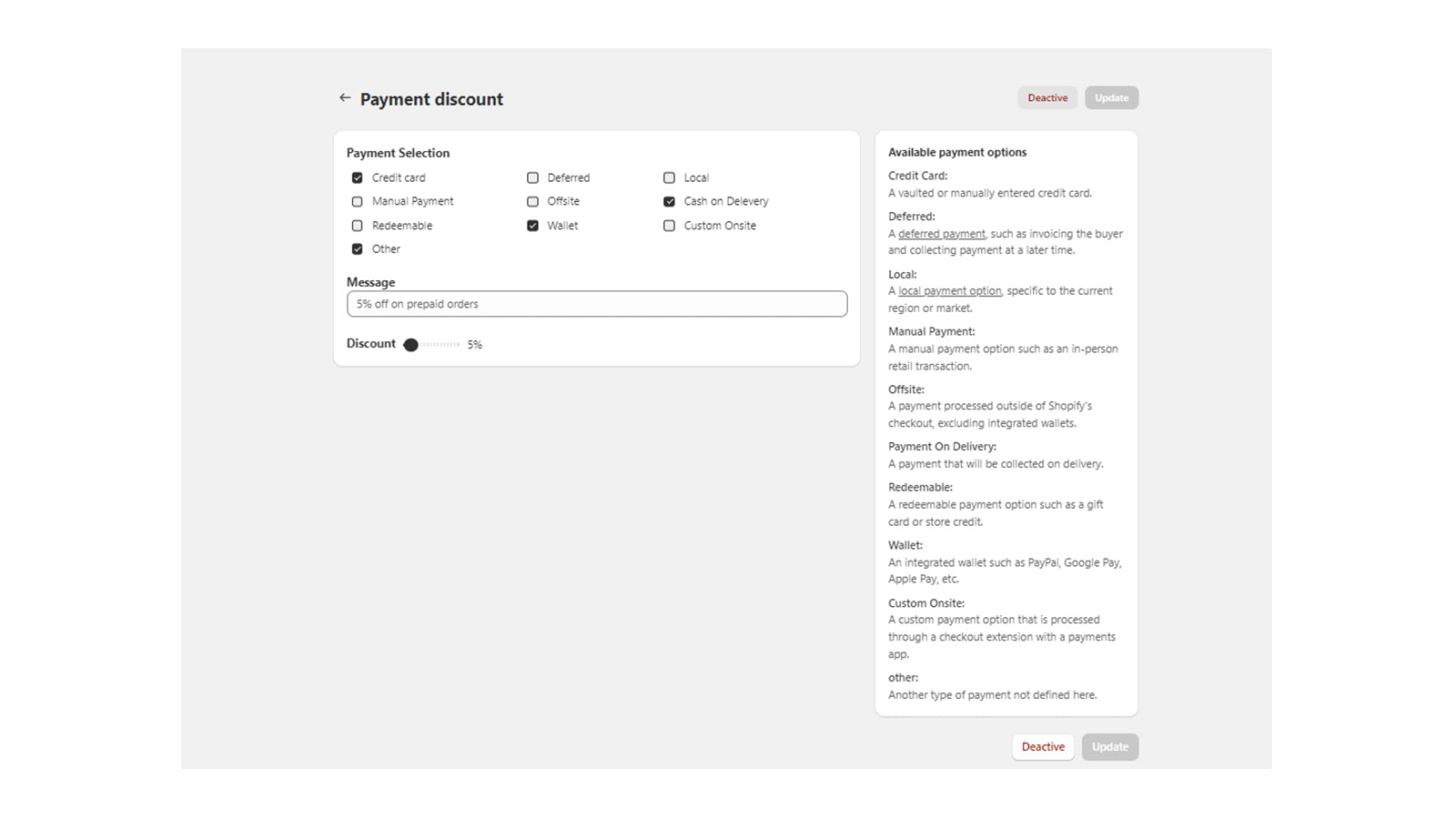This screenshot has width=1456, height=819.
Task: Click the Message text field
Action: tap(596, 304)
